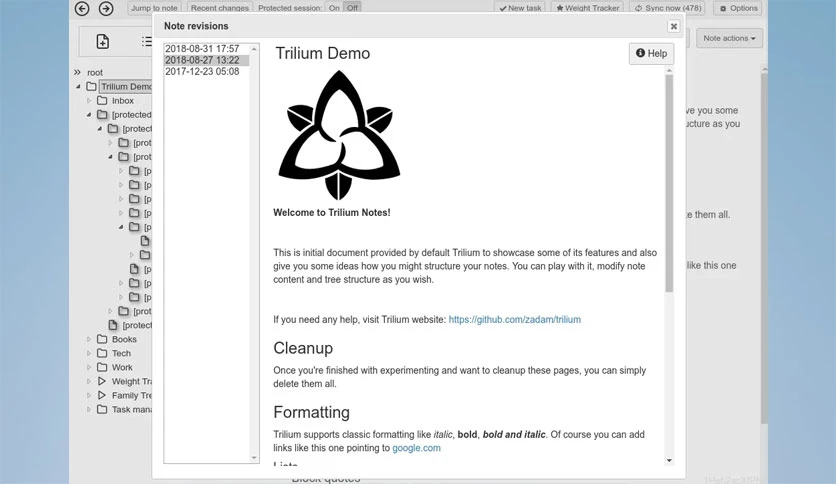
Task: Click the Inbox folder icon
Action: pyautogui.click(x=102, y=100)
